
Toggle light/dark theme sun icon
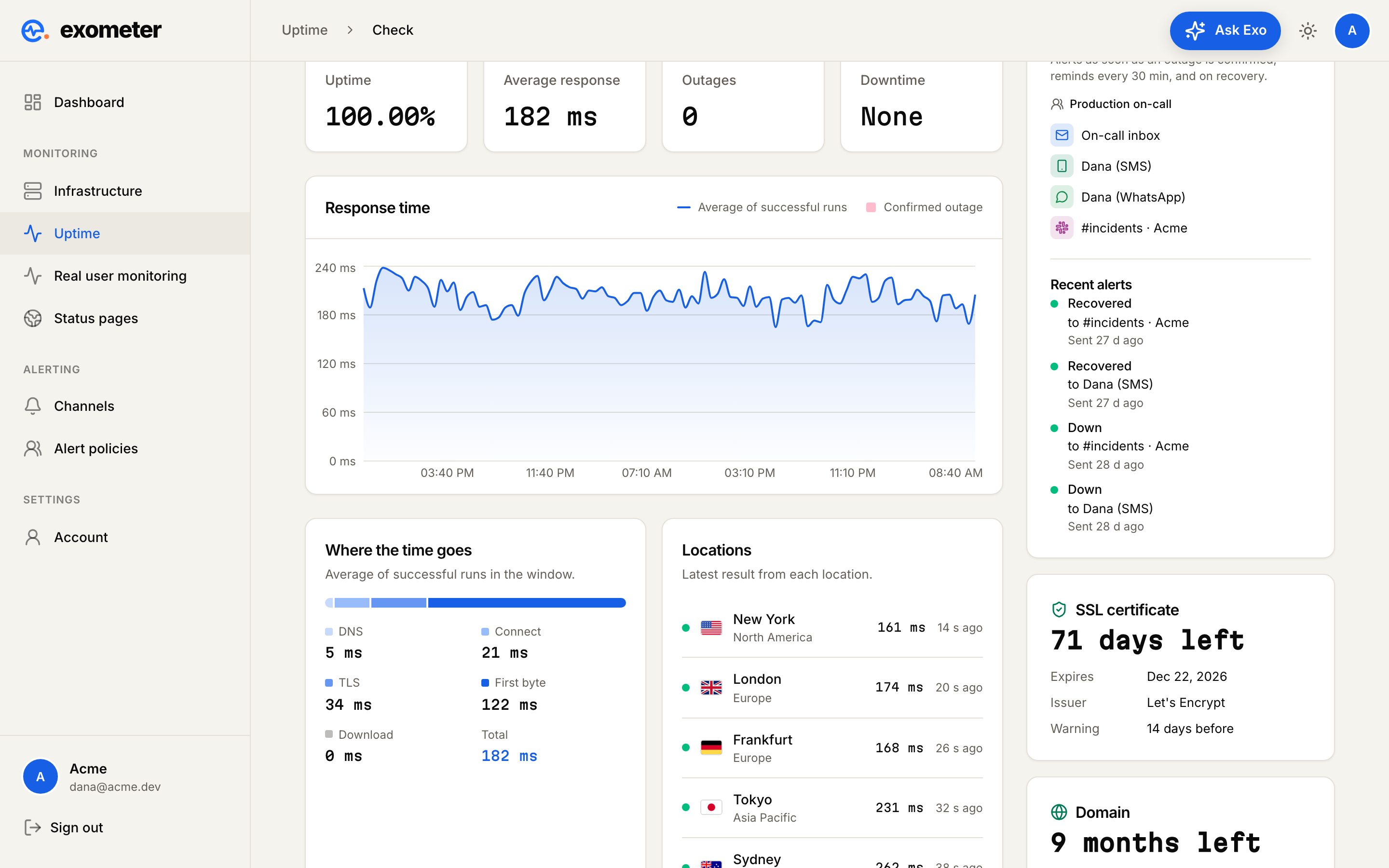[x=1307, y=30]
